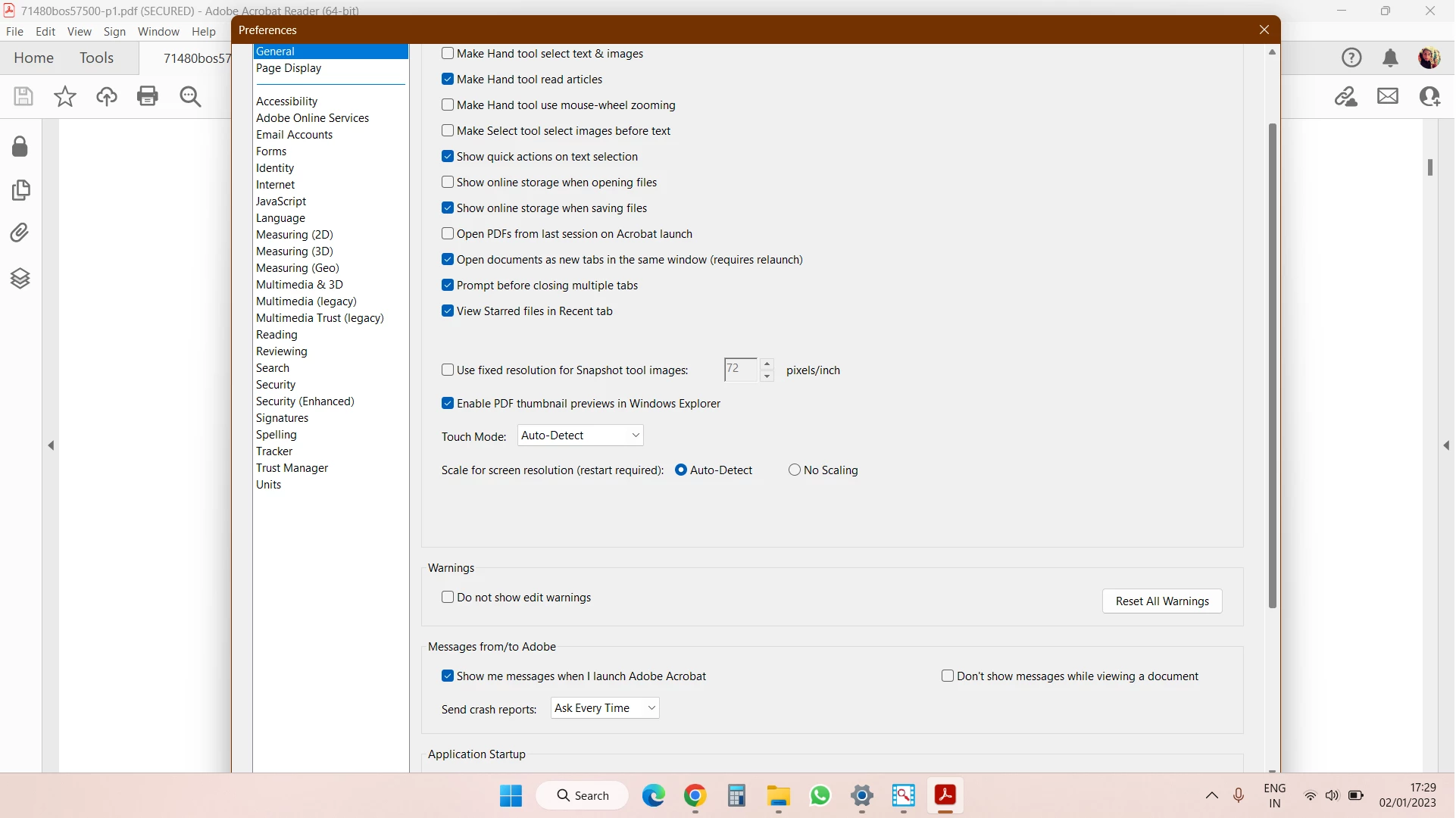Click the upload to cloud icon

pos(107,96)
